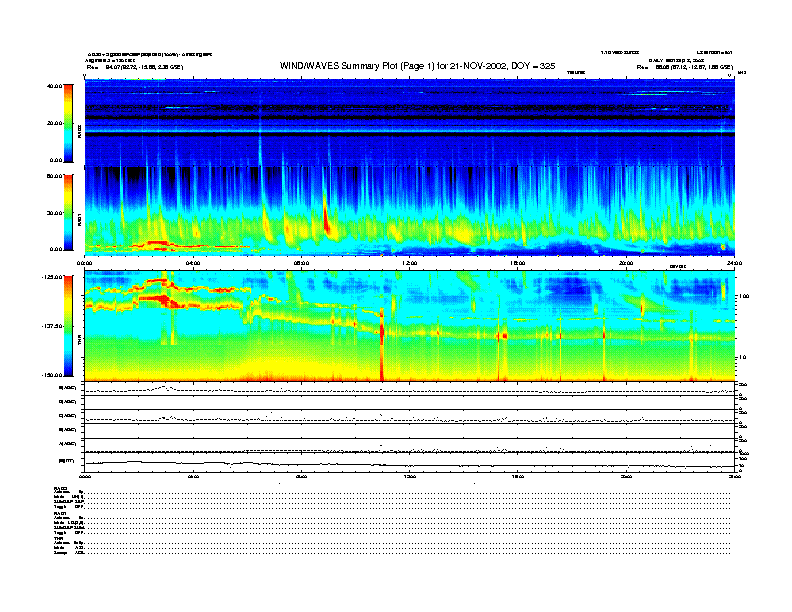The height and width of the screenshot is (612, 792).
Task: Select the 10 label on TNR right axis
Action: pos(741,358)
